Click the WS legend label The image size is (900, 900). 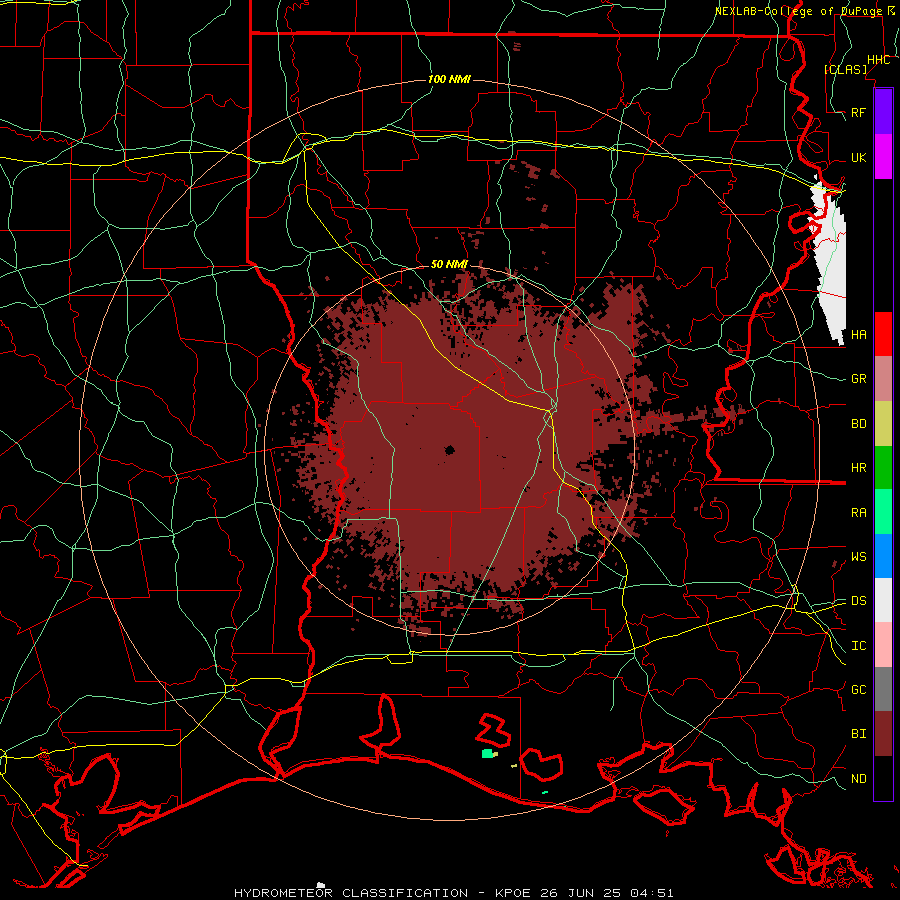click(x=858, y=557)
